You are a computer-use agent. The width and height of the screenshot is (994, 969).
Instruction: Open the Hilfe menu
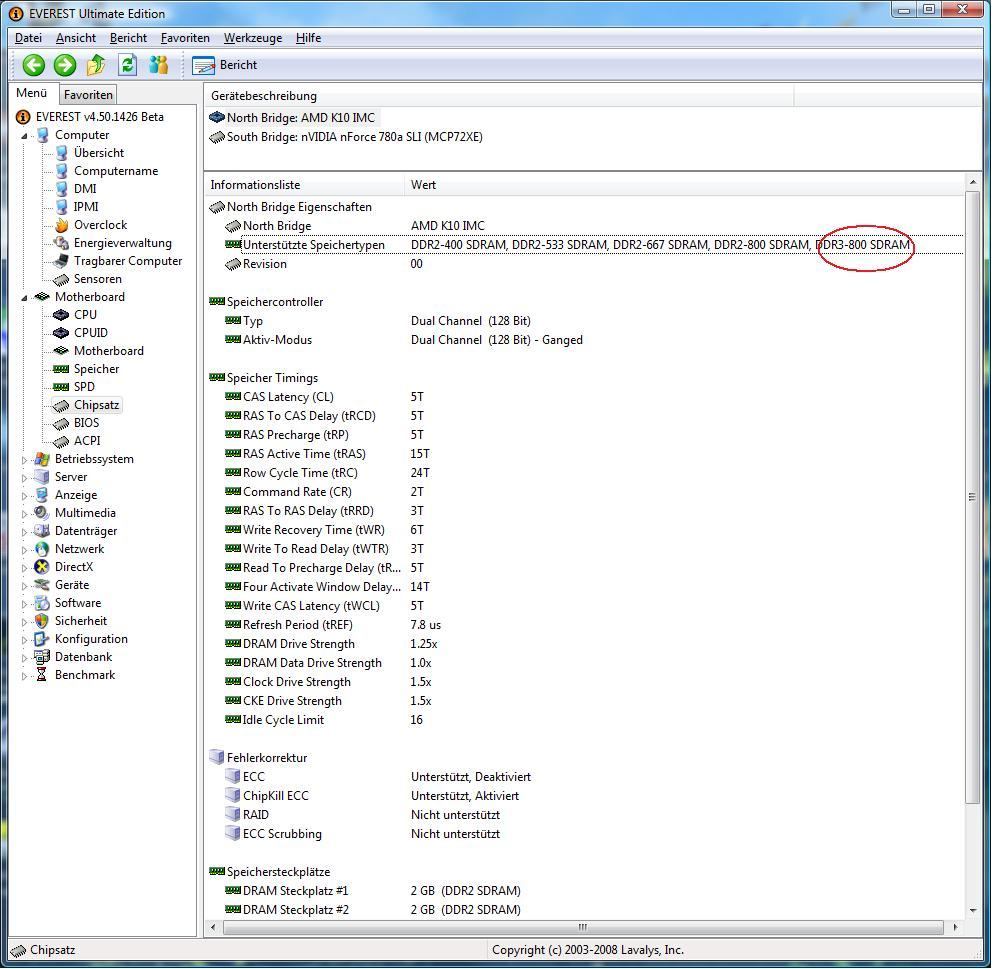click(x=309, y=38)
